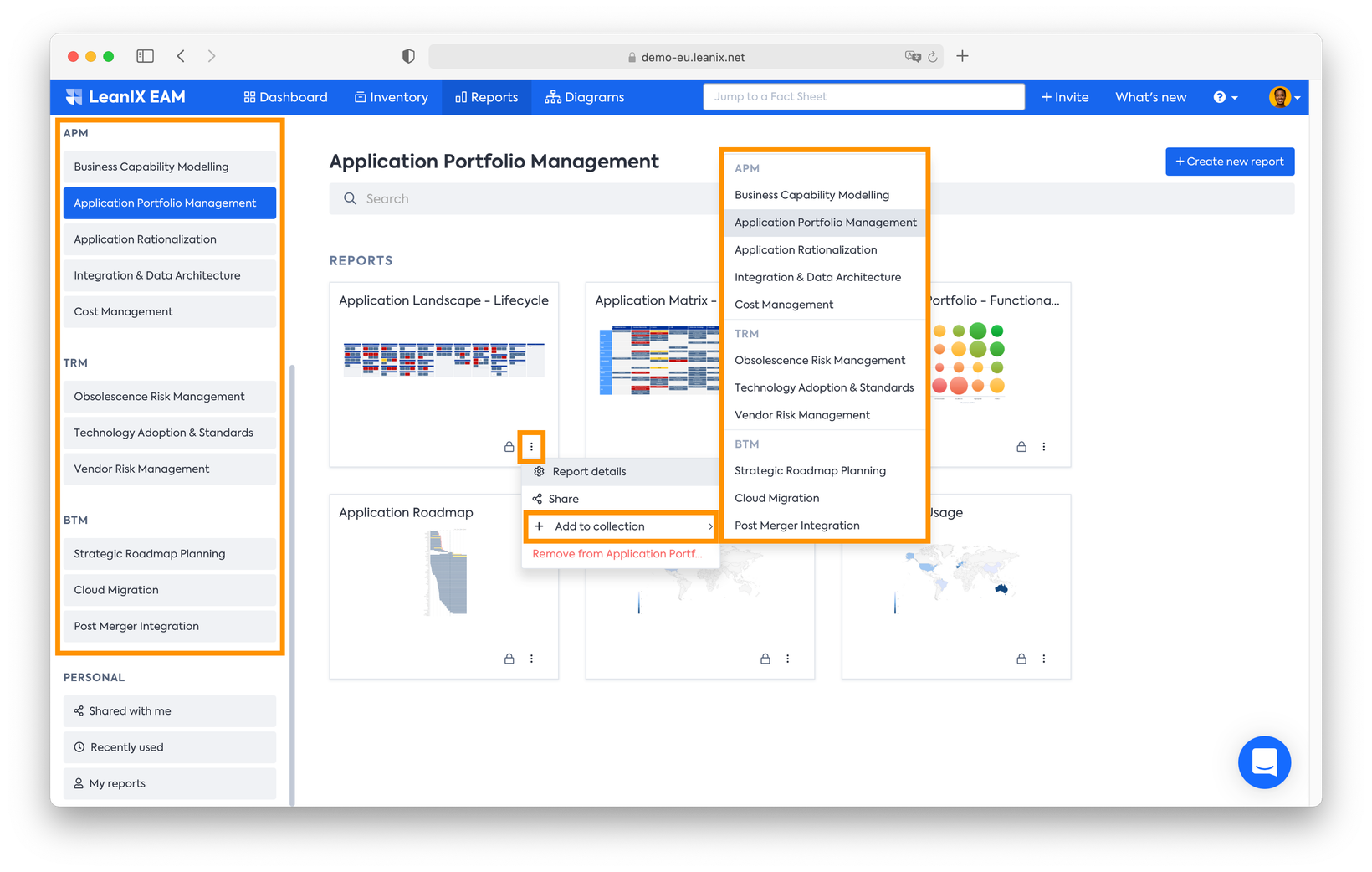
Task: Click the privacy shield icon in Safari
Action: pos(408,56)
